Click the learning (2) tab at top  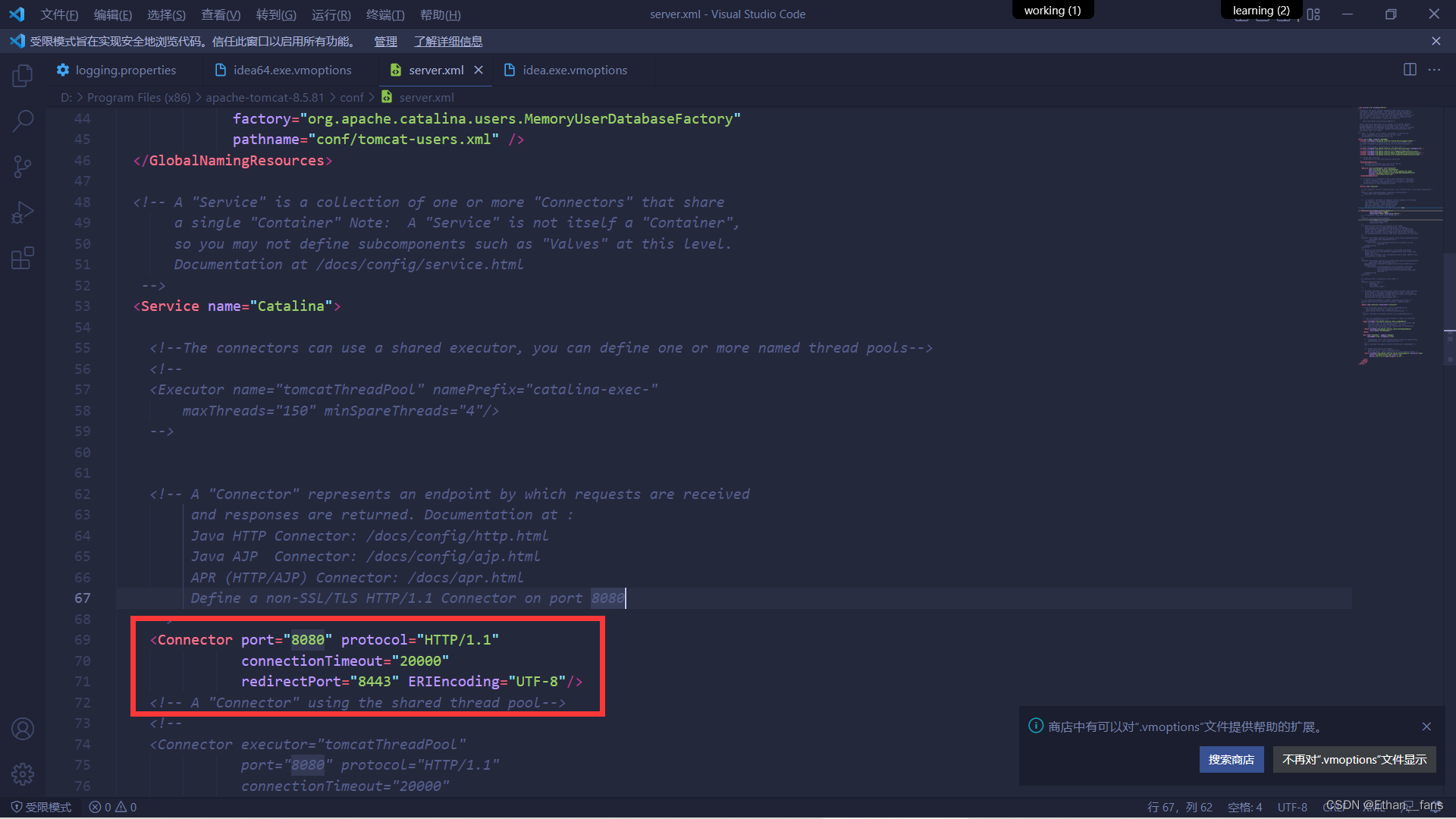pyautogui.click(x=1261, y=10)
